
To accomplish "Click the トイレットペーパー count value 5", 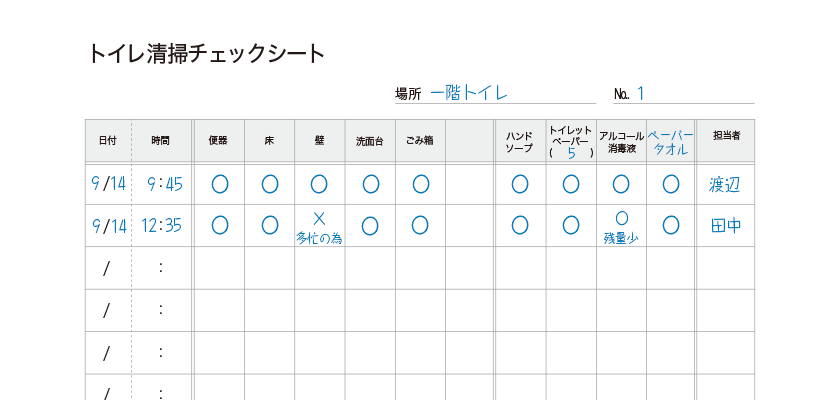I will pos(571,153).
